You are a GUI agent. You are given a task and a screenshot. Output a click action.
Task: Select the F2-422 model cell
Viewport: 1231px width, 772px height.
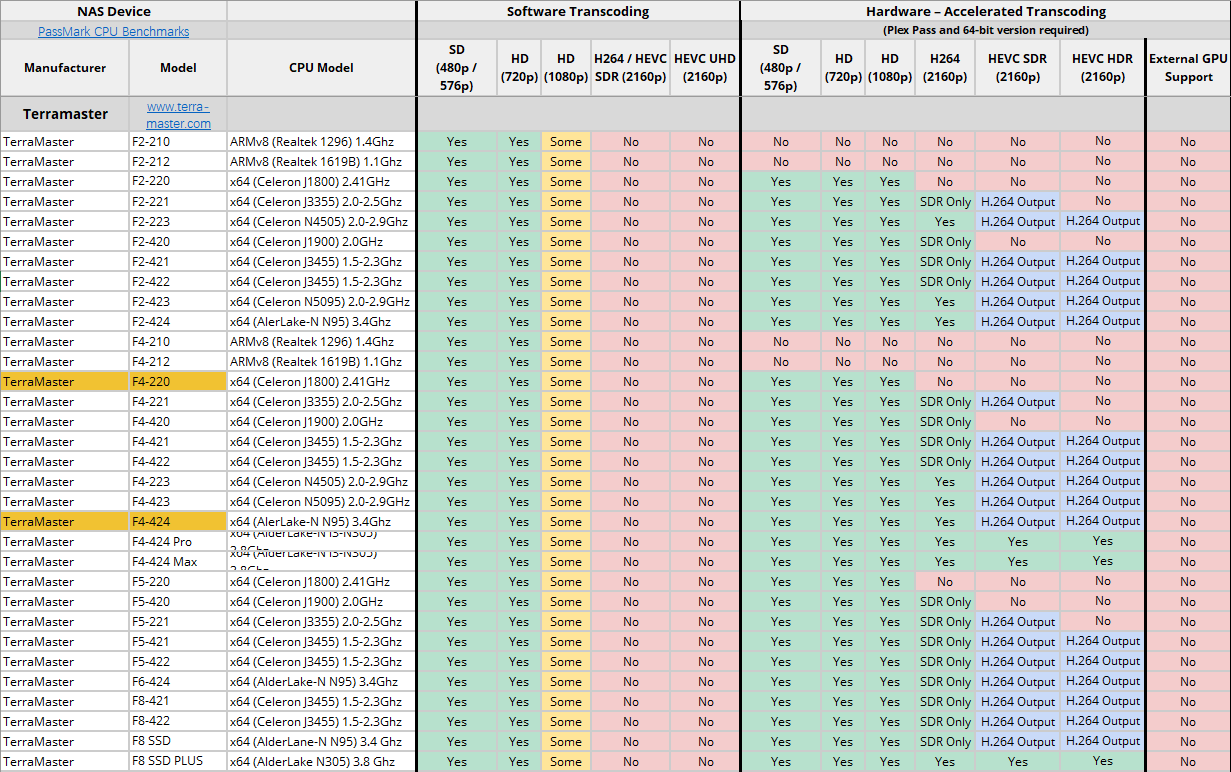point(178,281)
